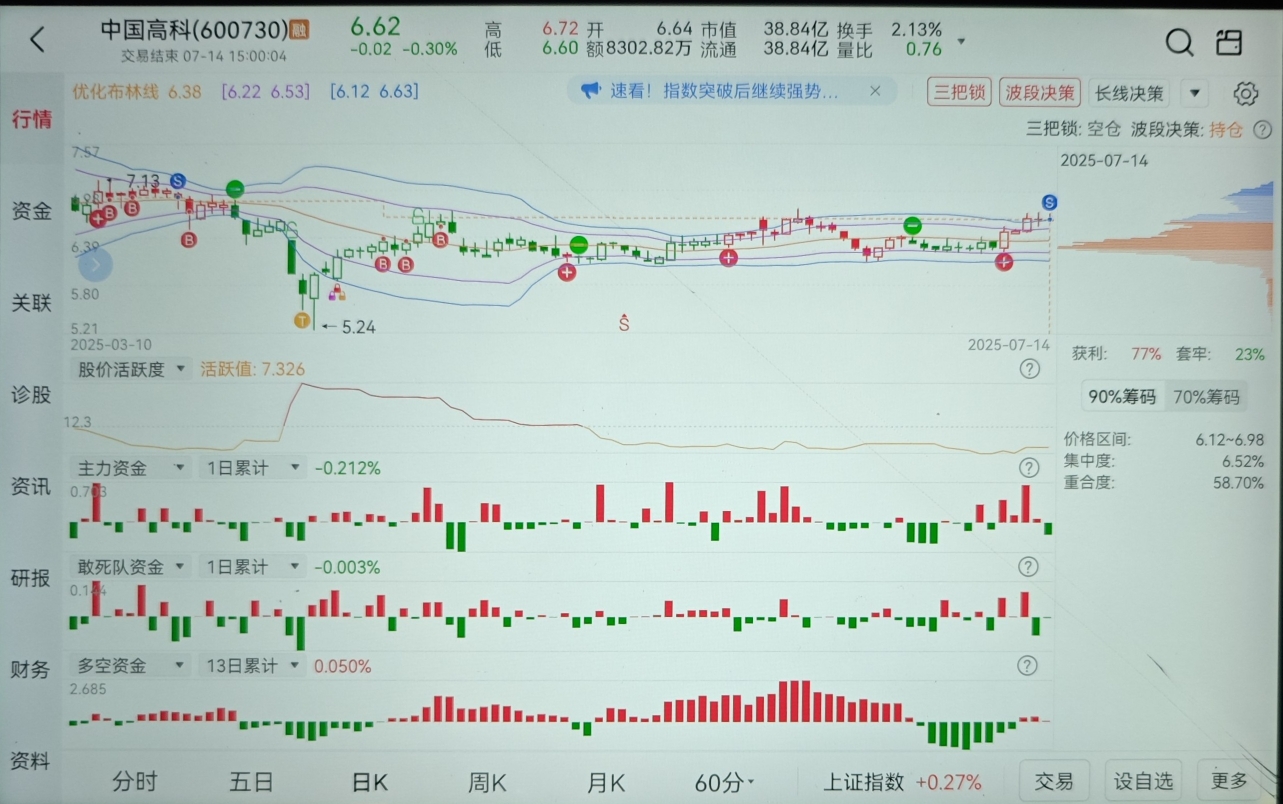This screenshot has height=804, width=1283.
Task: Open the 主力资金 indicator dropdown
Action: (131, 467)
